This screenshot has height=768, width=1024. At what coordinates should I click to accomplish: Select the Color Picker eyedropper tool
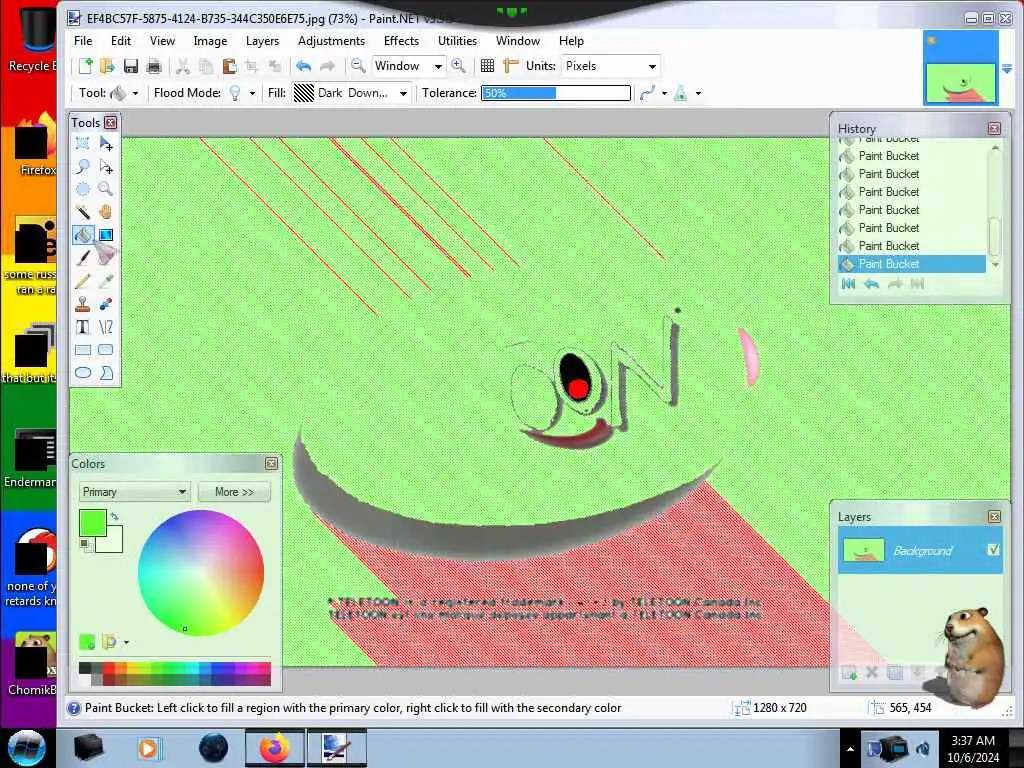[x=106, y=281]
